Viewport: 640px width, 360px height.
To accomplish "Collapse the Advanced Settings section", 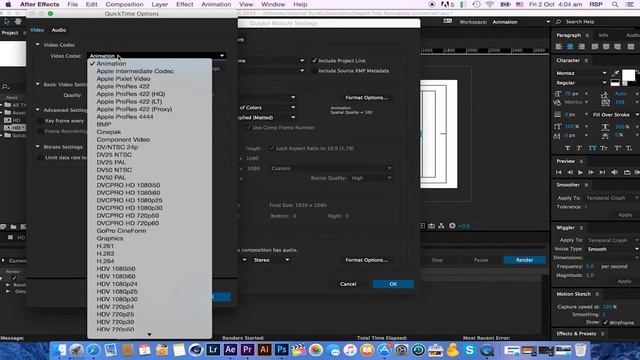I will 38,110.
